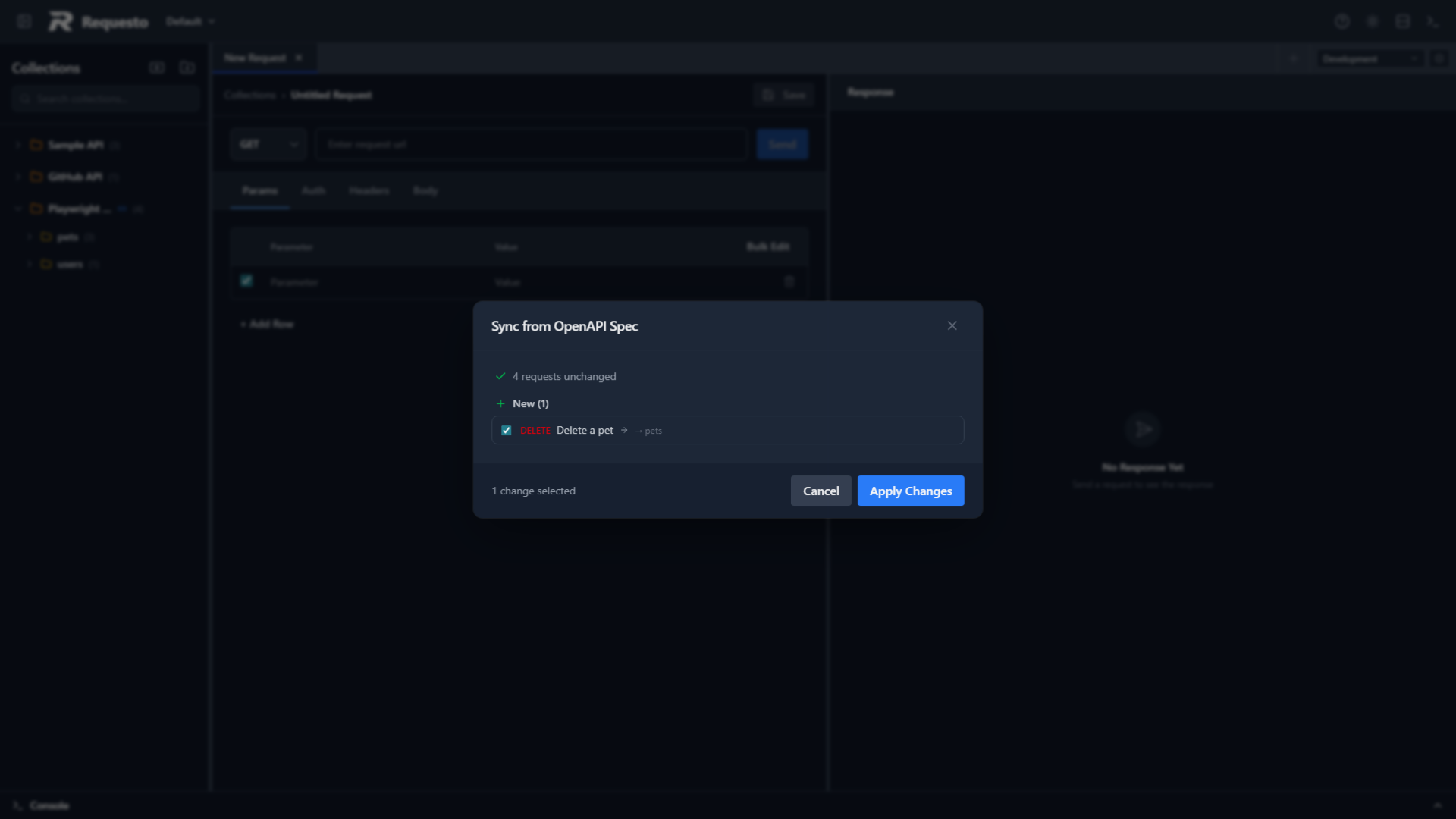Click the request URL input field

coord(531,143)
